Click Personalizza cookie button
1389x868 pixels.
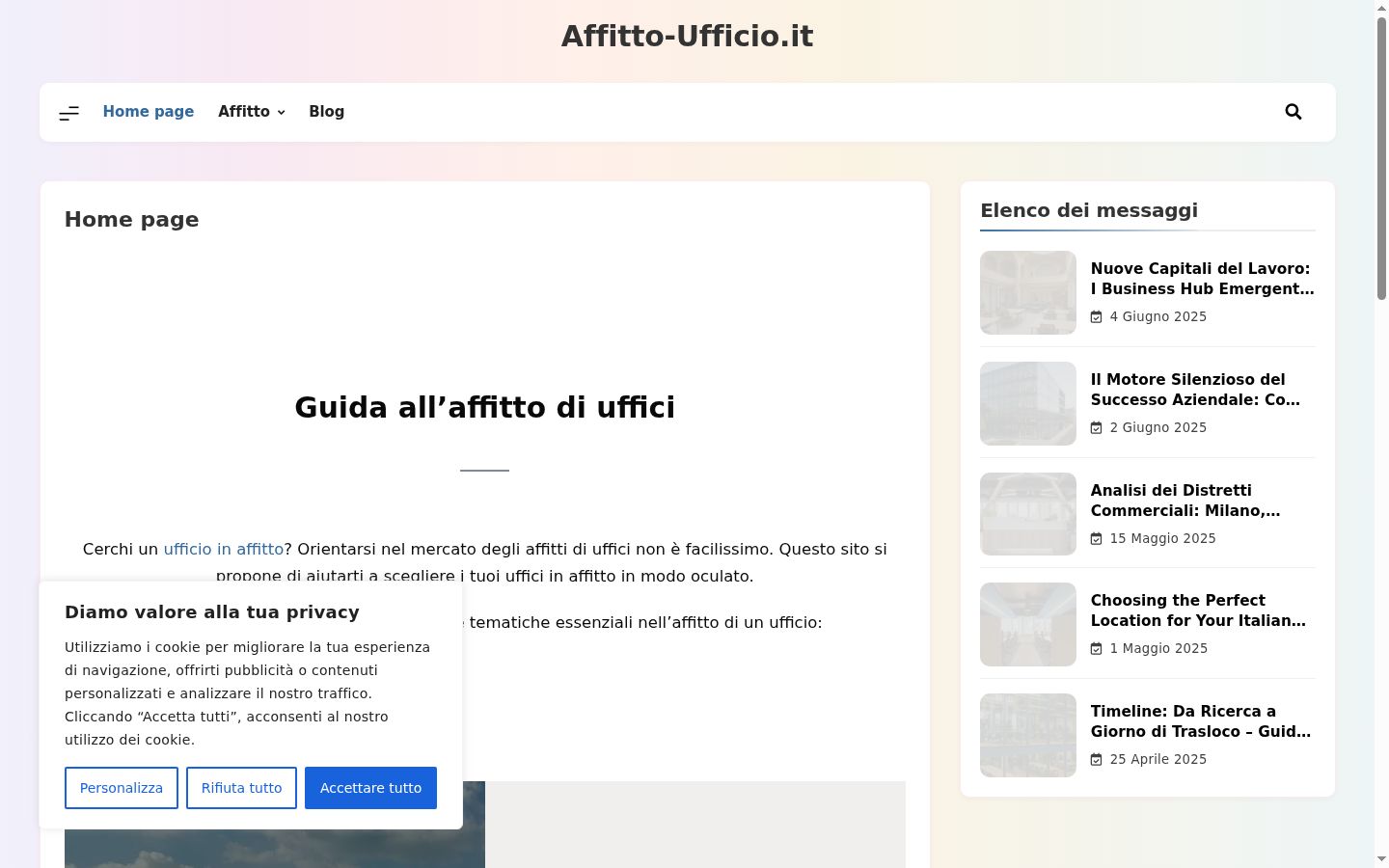click(122, 788)
